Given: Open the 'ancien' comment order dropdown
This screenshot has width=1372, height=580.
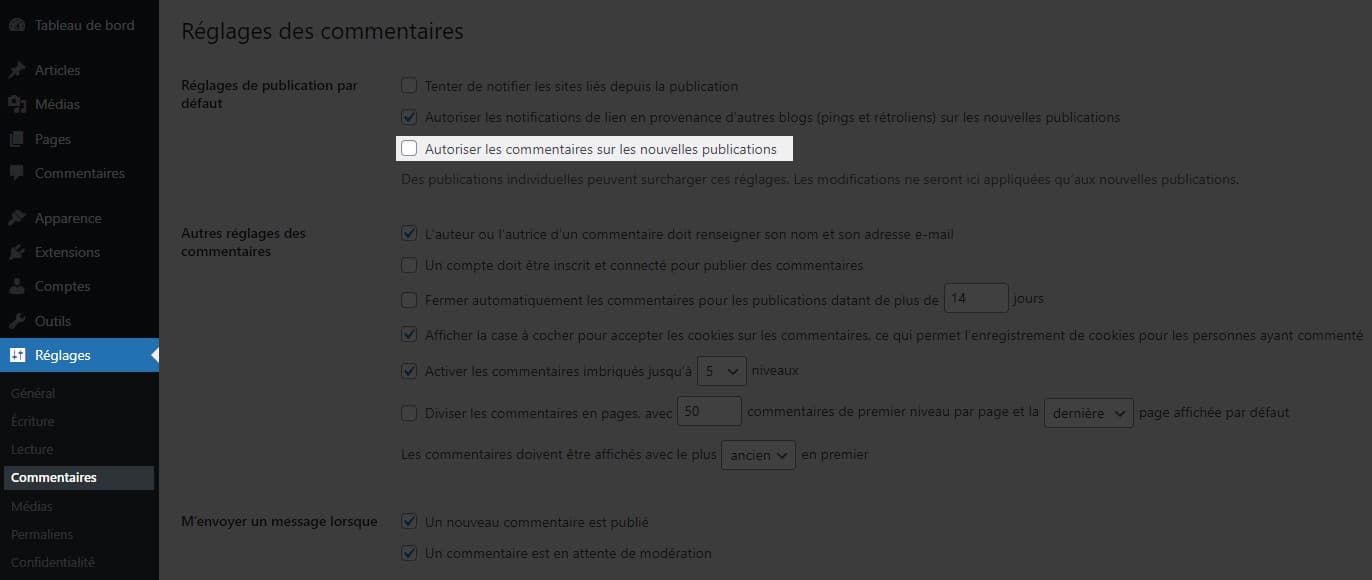Looking at the screenshot, I should coord(758,455).
